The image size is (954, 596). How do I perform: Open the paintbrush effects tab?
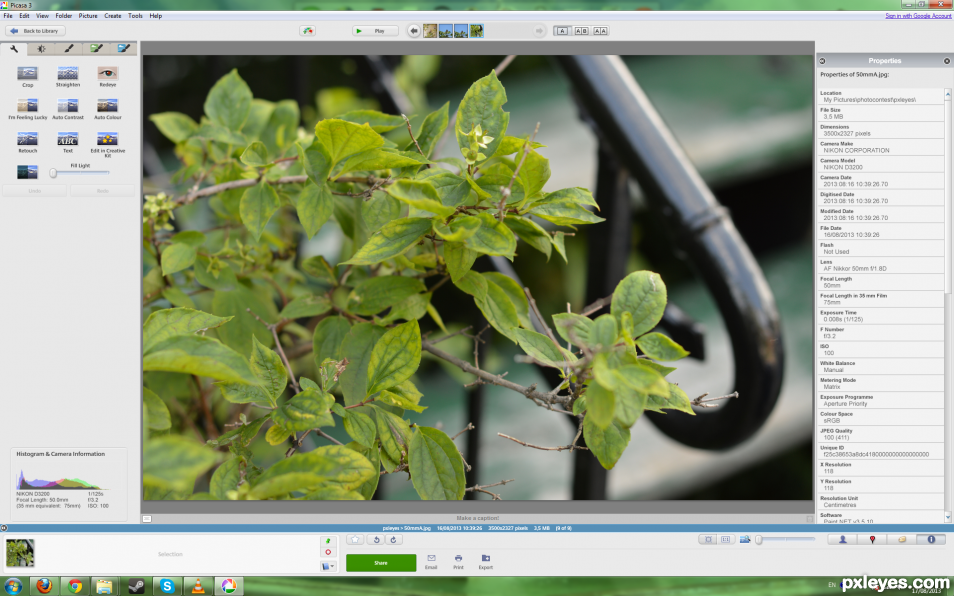coord(69,49)
